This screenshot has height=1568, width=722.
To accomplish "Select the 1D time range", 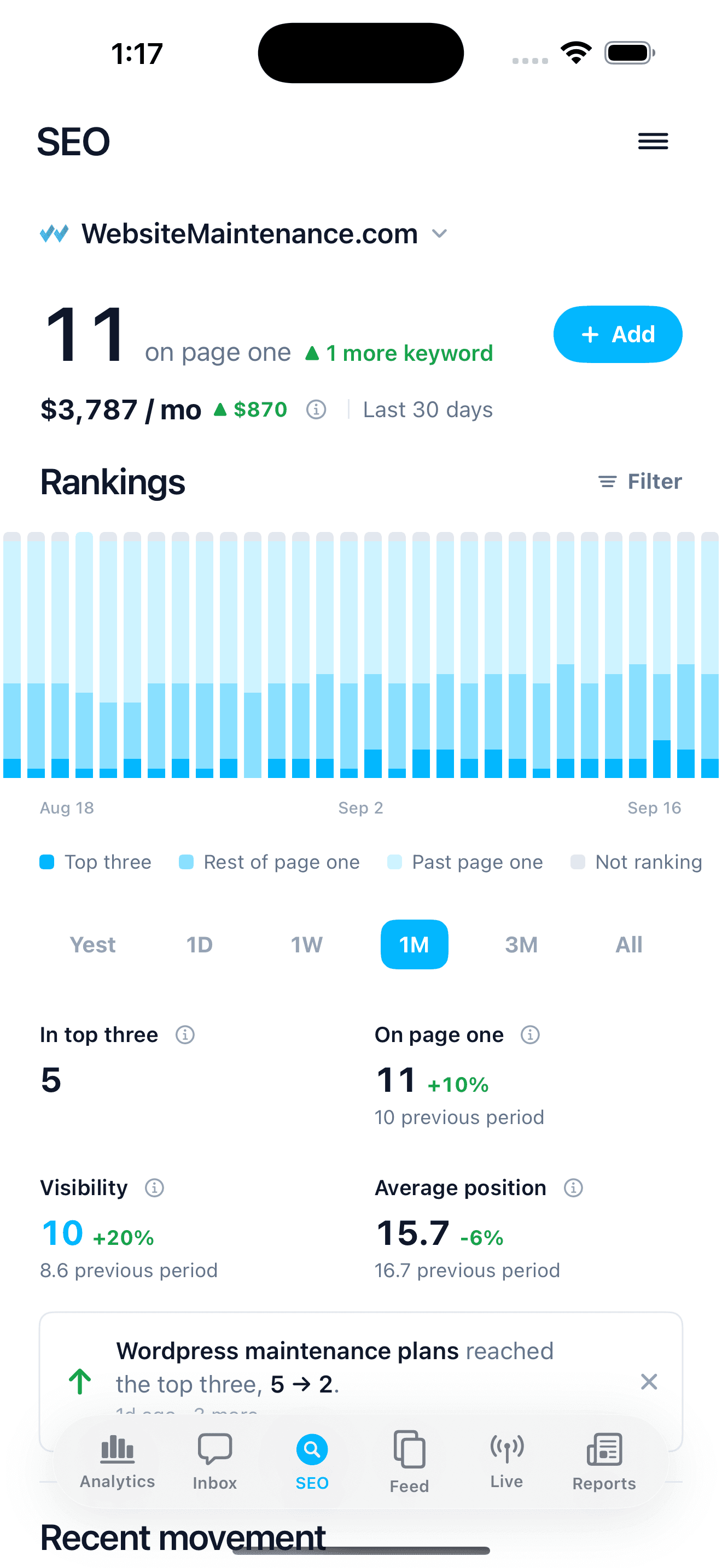I will [x=200, y=945].
